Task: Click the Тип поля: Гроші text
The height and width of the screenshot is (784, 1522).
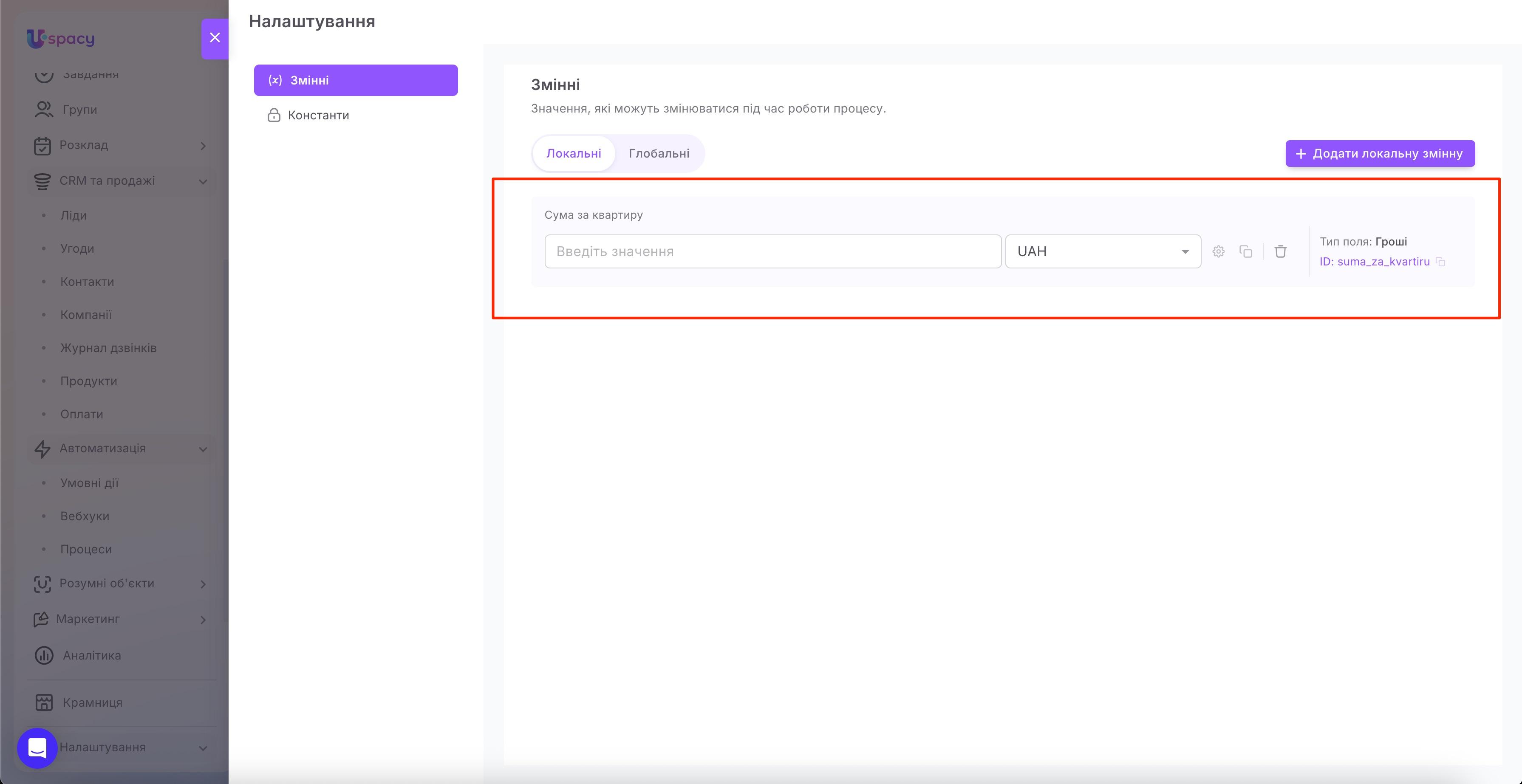Action: point(1363,242)
